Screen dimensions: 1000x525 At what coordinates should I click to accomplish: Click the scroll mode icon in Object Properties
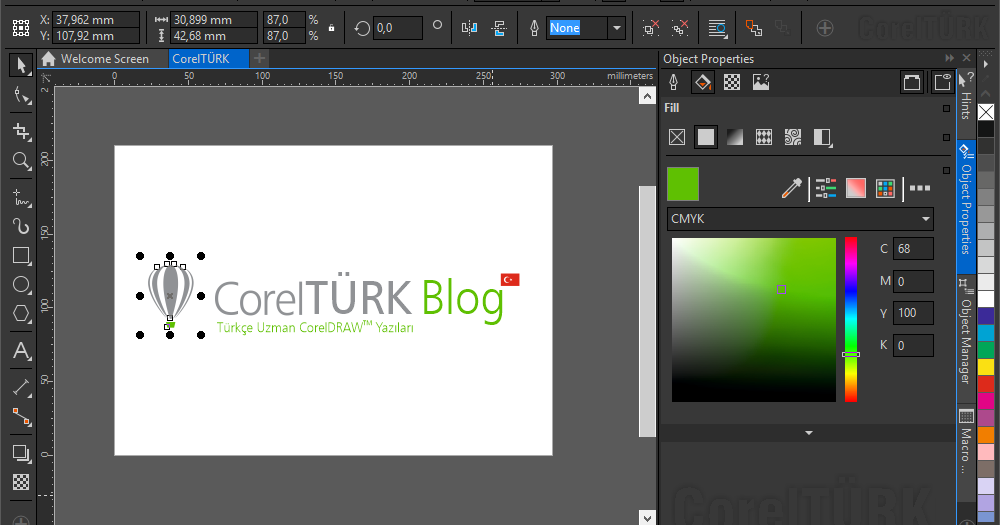[x=912, y=82]
